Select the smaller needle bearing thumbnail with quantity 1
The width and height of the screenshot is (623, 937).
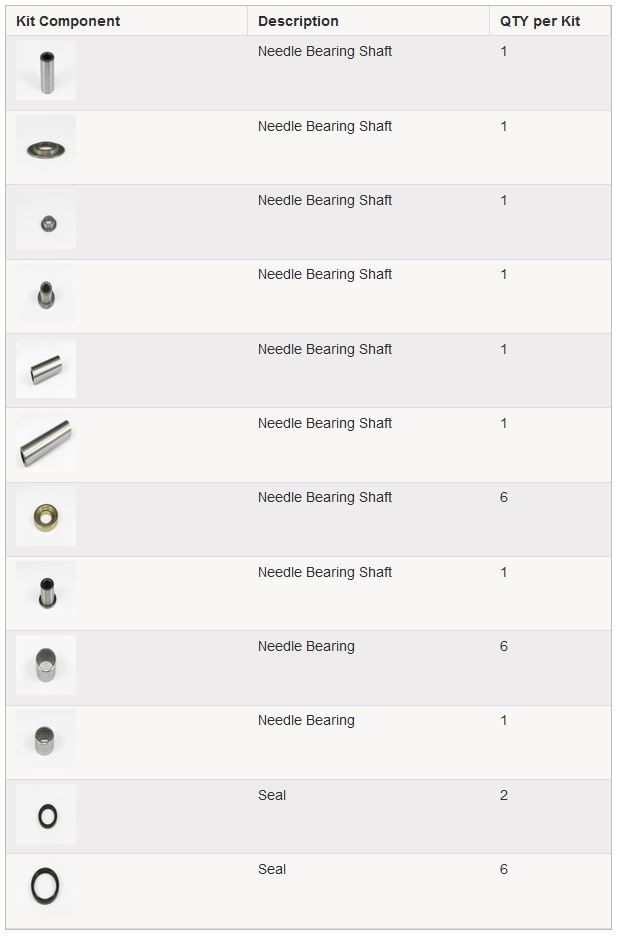(46, 739)
